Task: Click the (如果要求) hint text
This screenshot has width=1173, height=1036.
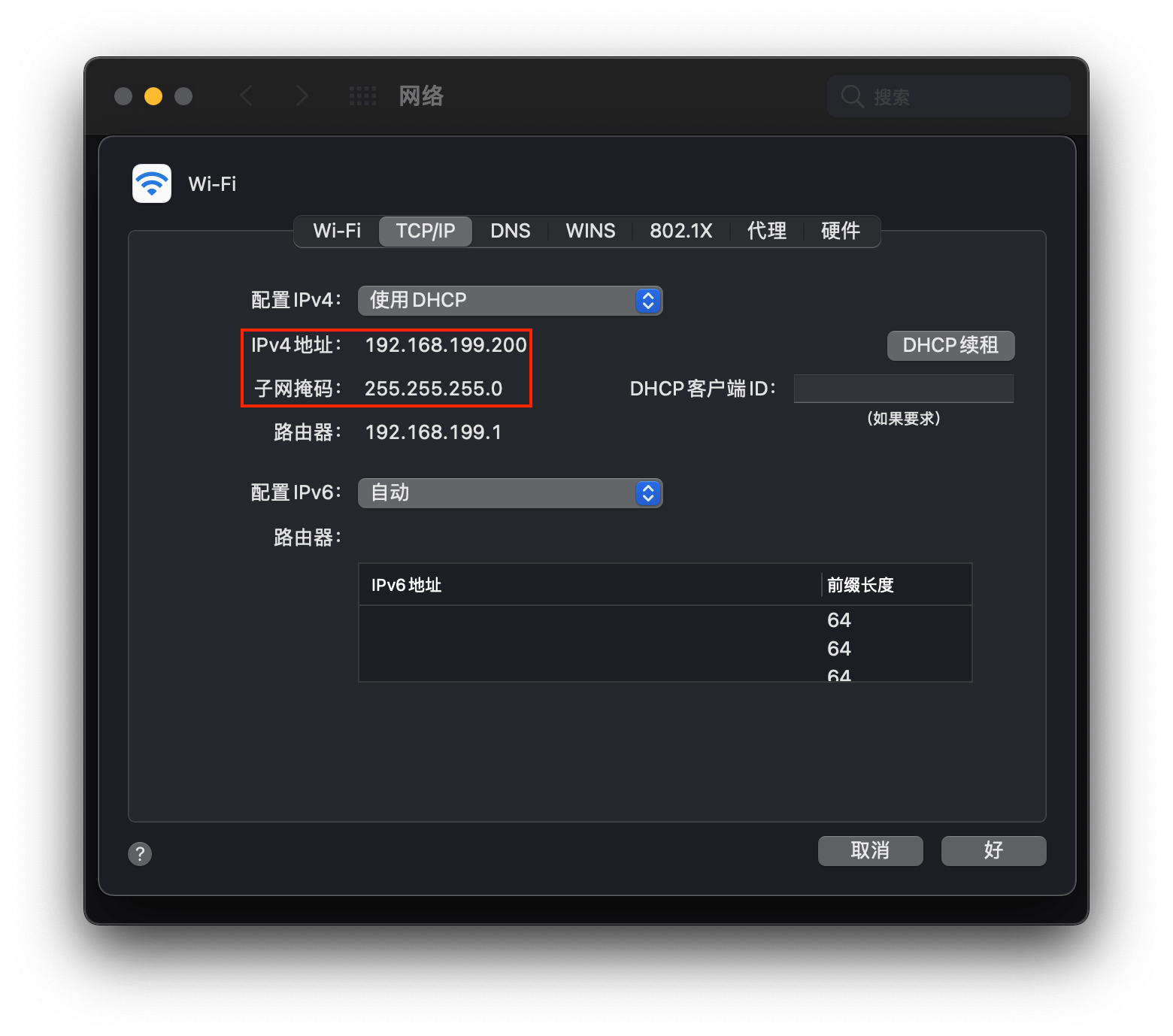Action: point(903,418)
